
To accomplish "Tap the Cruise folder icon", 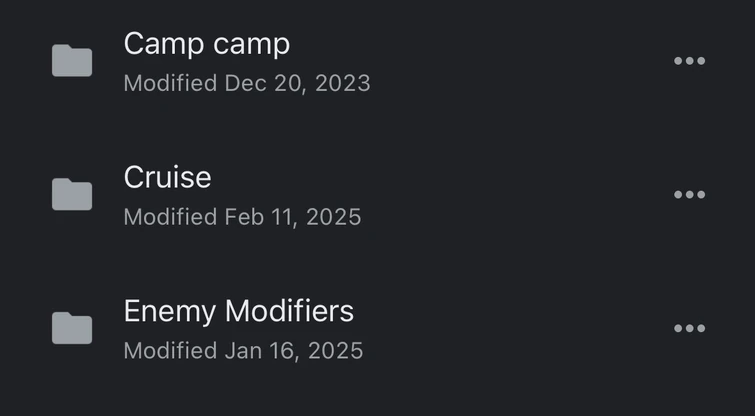I will [x=72, y=194].
